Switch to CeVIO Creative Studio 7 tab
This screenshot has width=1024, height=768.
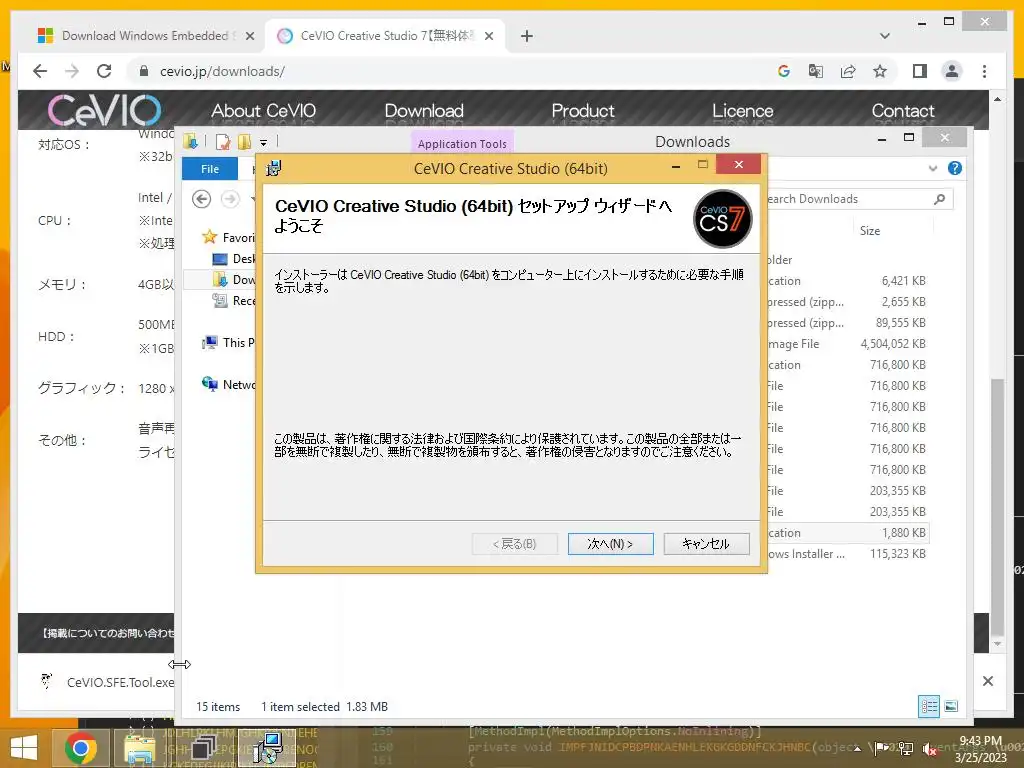(385, 36)
